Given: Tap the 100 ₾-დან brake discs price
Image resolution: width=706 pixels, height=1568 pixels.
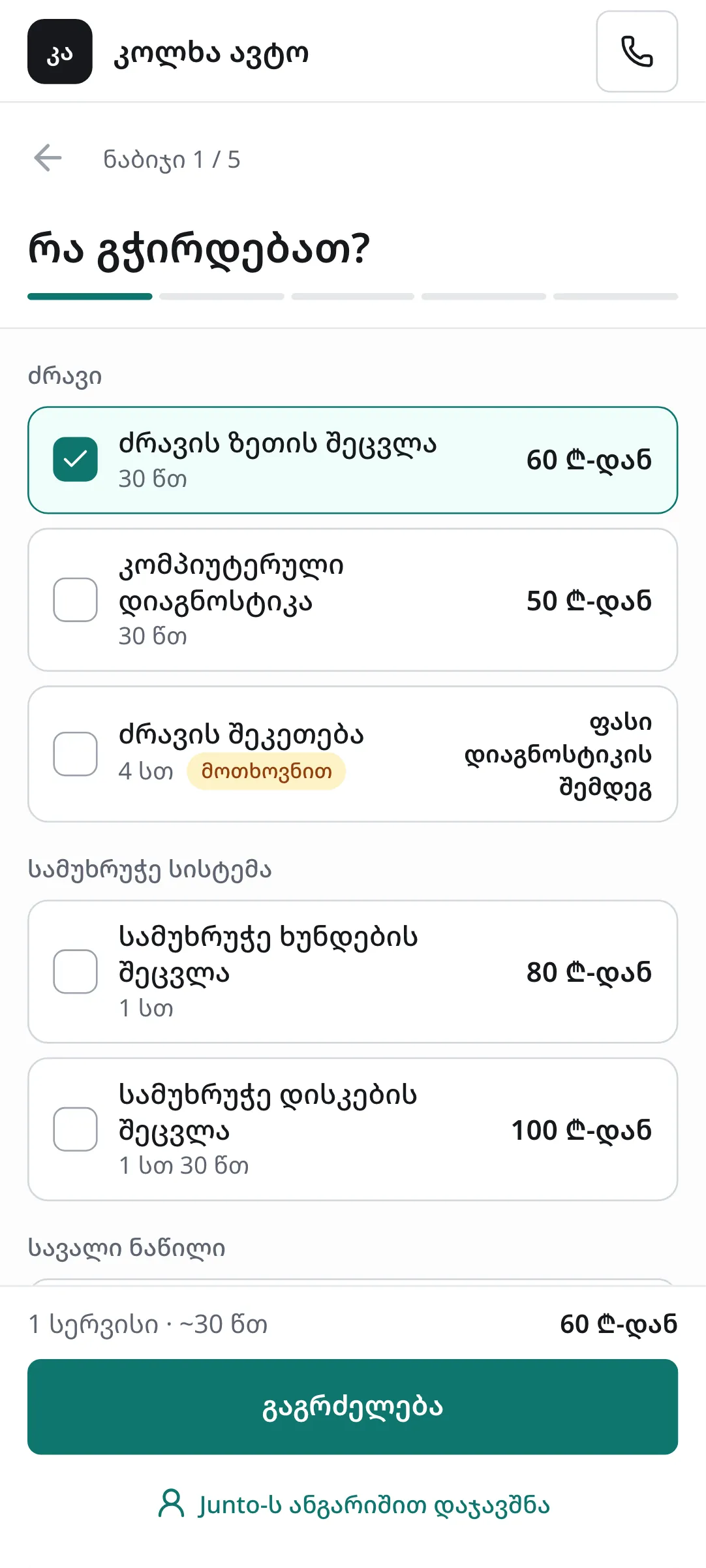Looking at the screenshot, I should [x=581, y=1130].
